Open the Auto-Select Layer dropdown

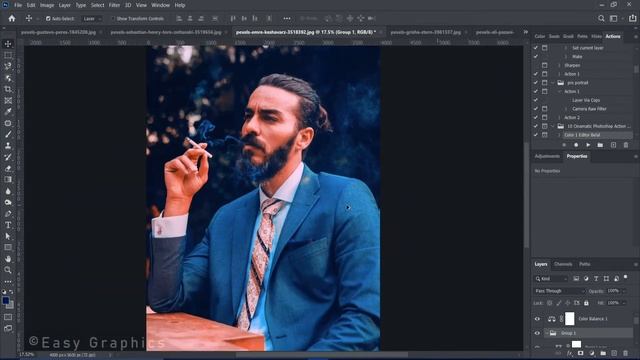coord(91,19)
